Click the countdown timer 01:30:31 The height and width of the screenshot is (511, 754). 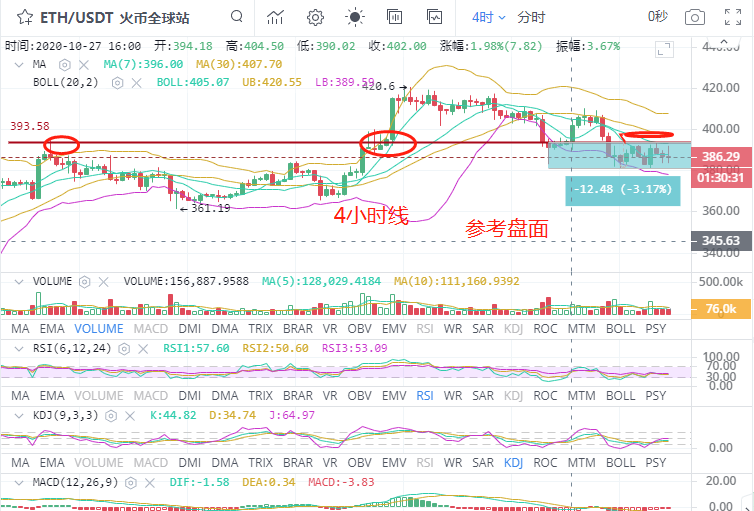(x=721, y=178)
